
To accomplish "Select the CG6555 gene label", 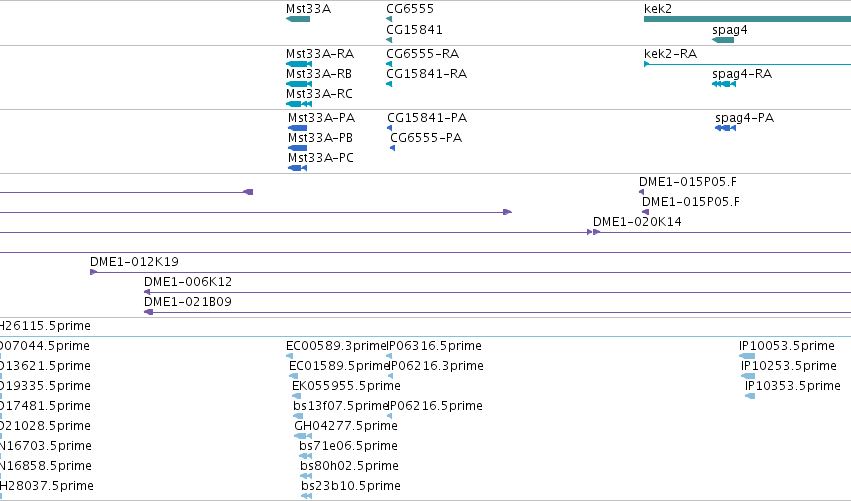I will point(410,9).
